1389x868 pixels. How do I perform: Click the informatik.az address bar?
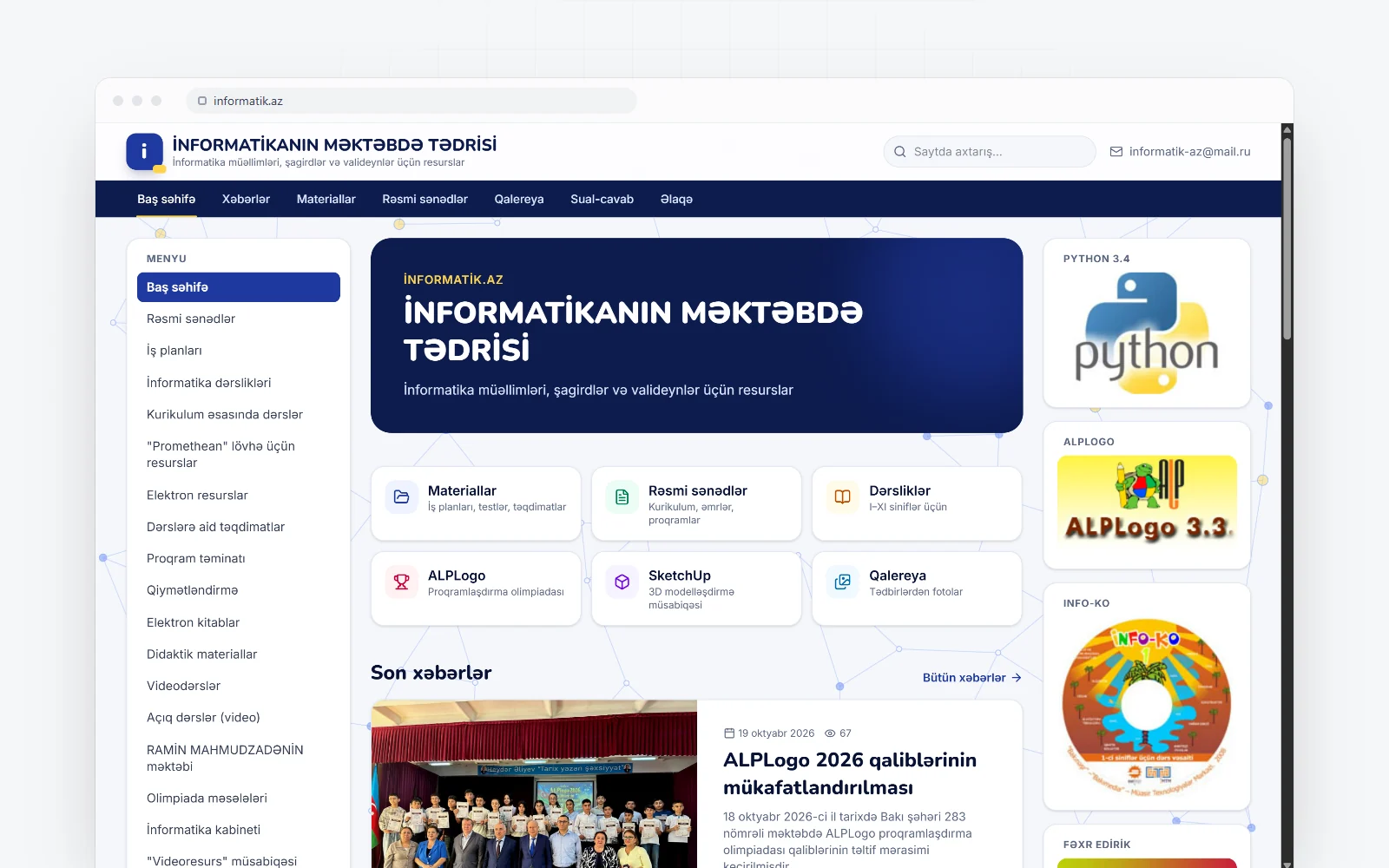pos(411,101)
